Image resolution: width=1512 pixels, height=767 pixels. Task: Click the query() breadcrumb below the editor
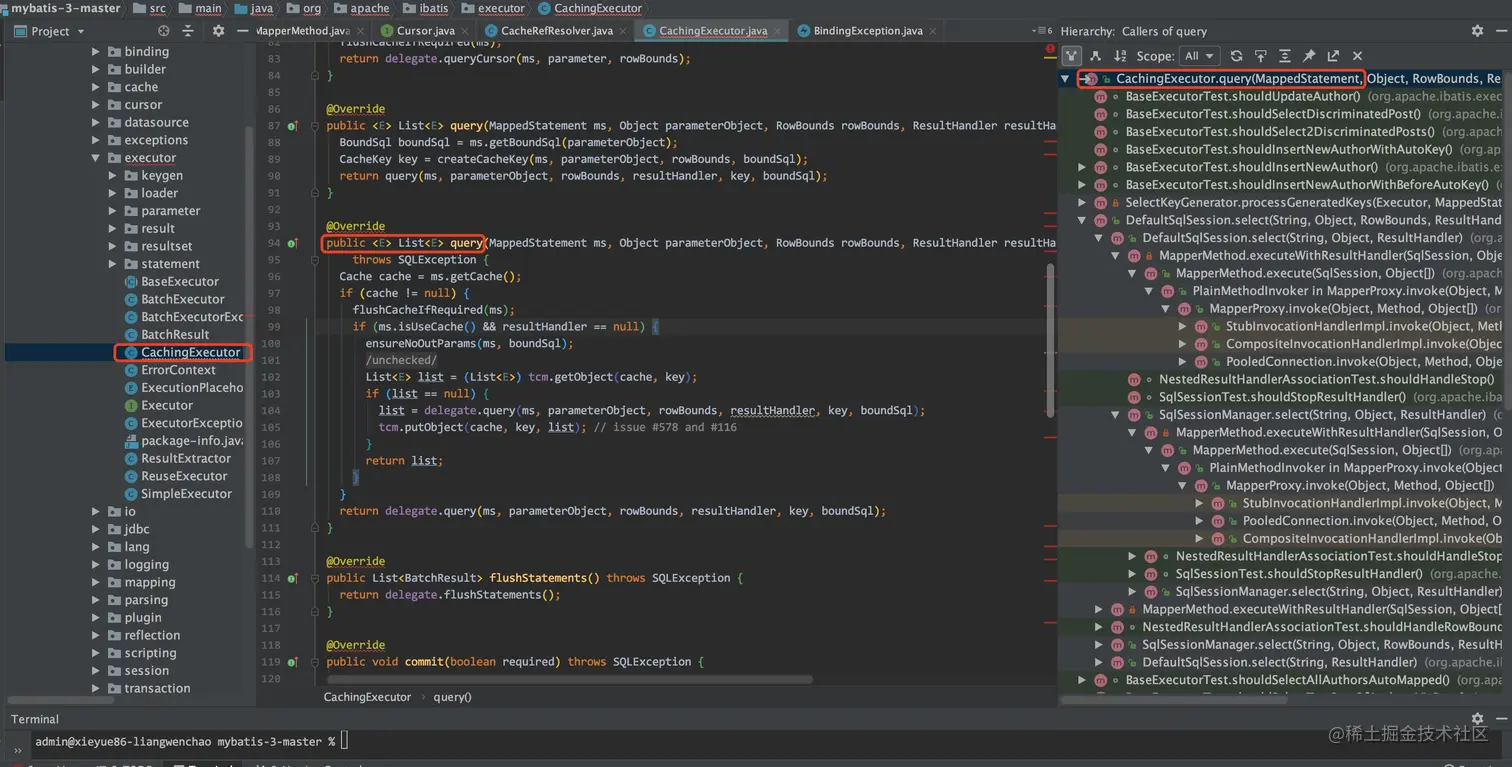pos(452,697)
